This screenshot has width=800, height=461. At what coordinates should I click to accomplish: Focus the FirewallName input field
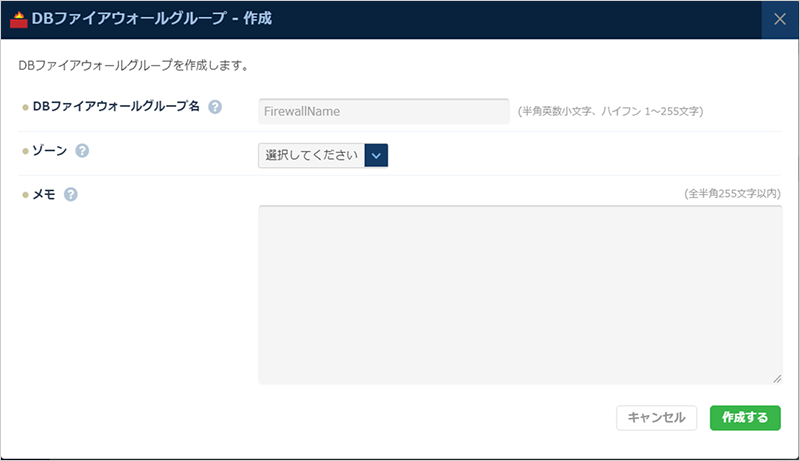(384, 111)
